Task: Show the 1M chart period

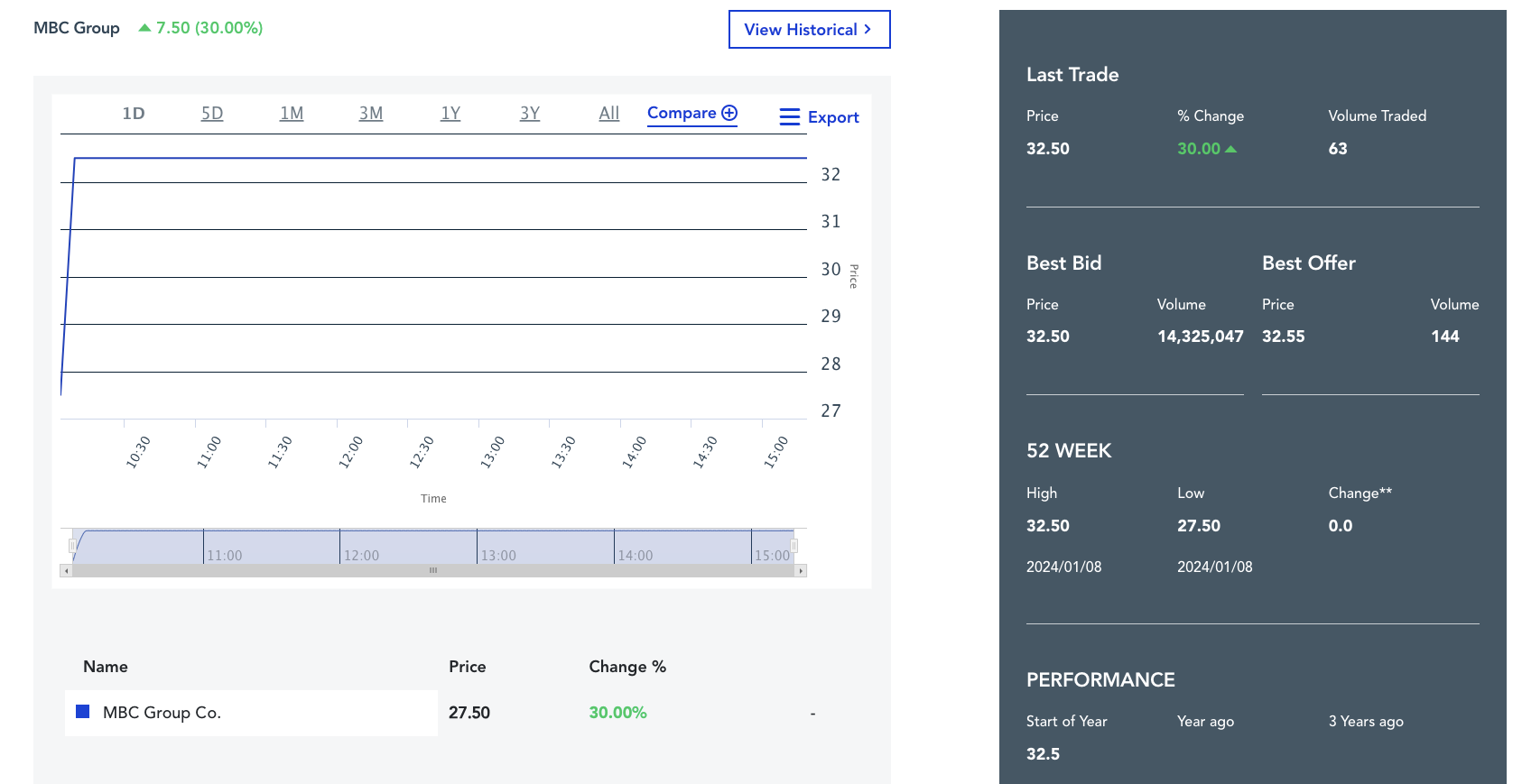Action: point(292,114)
